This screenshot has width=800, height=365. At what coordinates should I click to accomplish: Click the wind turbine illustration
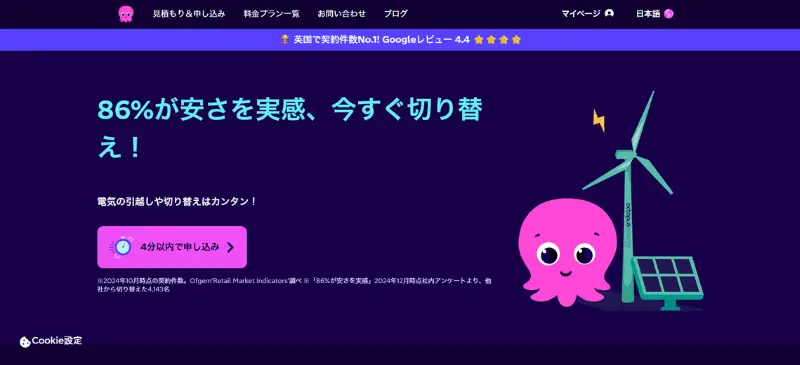(628, 196)
